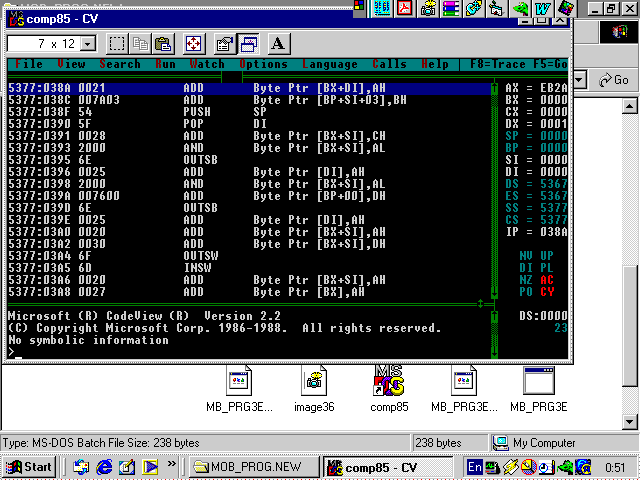Click the Font 'A' toolbar button
Image resolution: width=640 pixels, height=481 pixels.
click(x=278, y=44)
